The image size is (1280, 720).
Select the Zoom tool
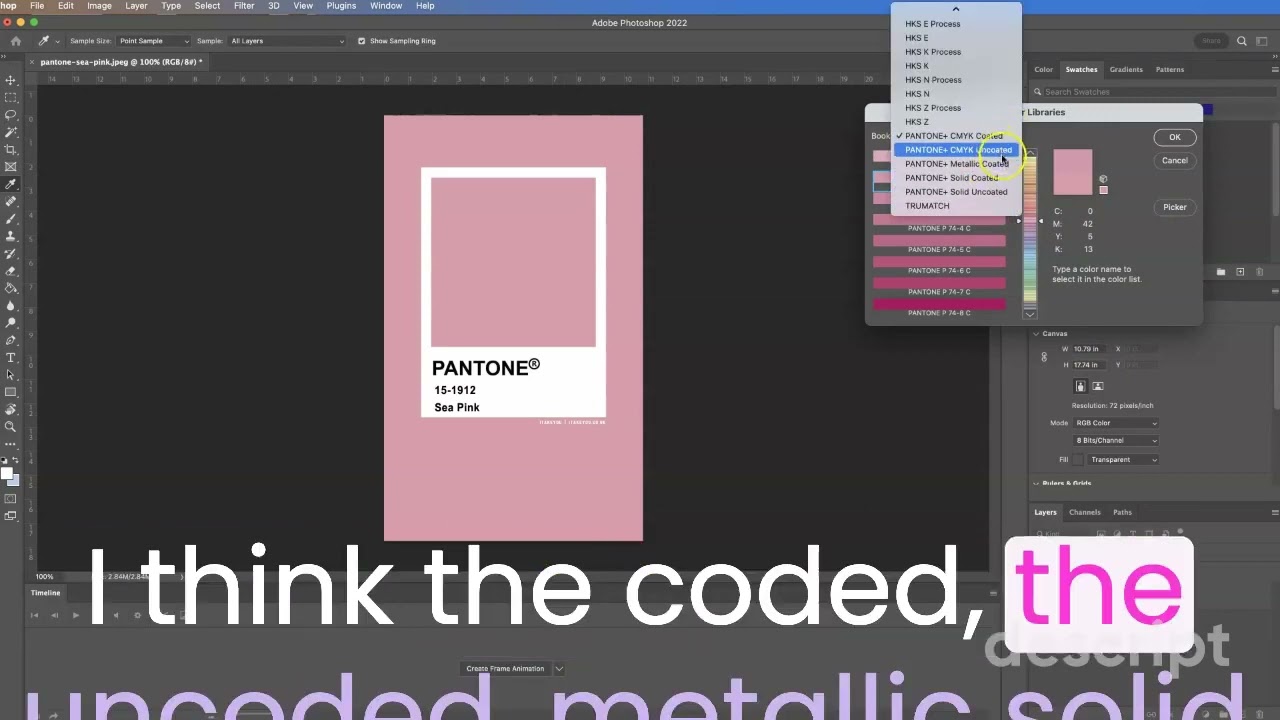11,427
